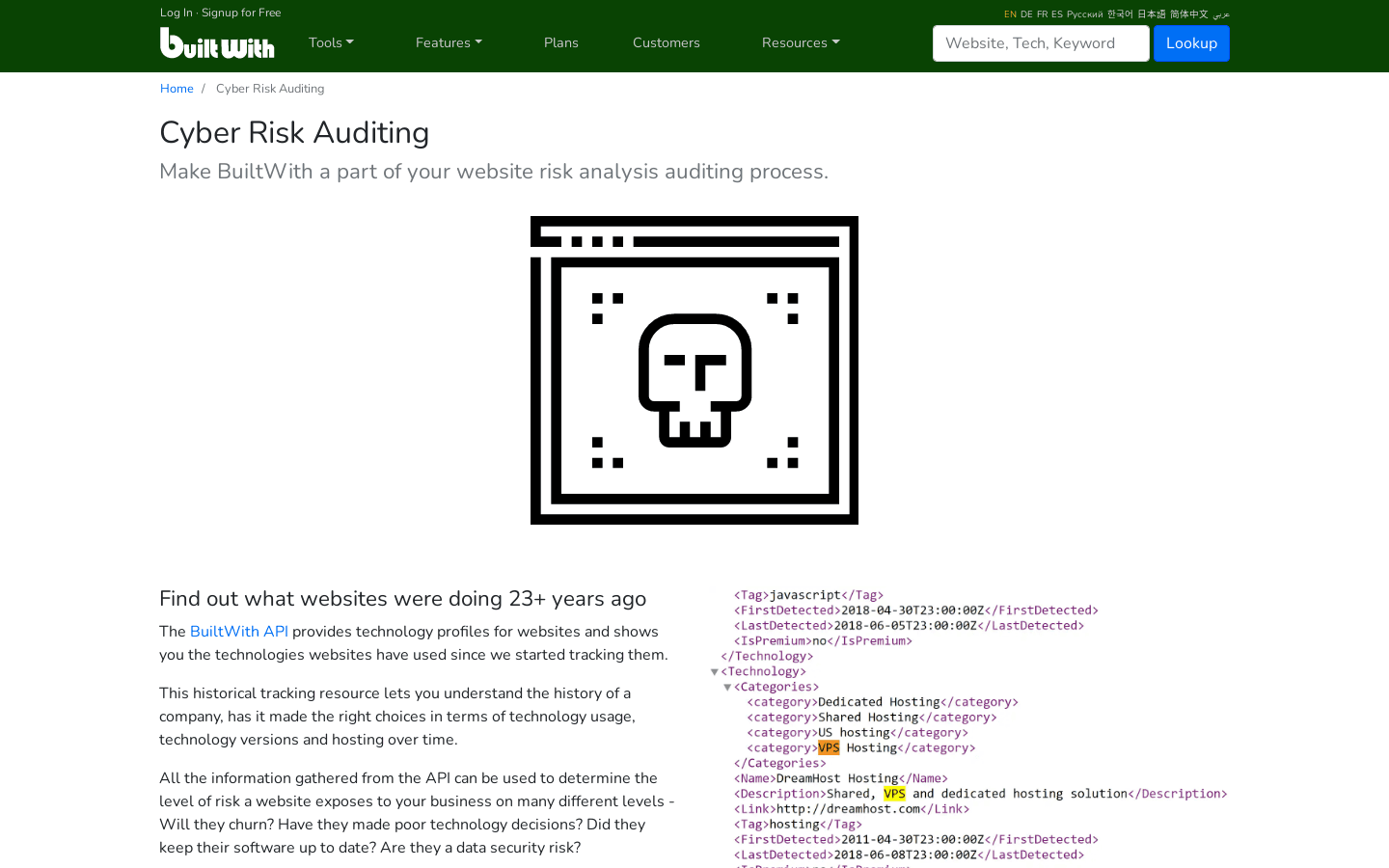Click the yellow highlighted VPS in Description

point(894,794)
